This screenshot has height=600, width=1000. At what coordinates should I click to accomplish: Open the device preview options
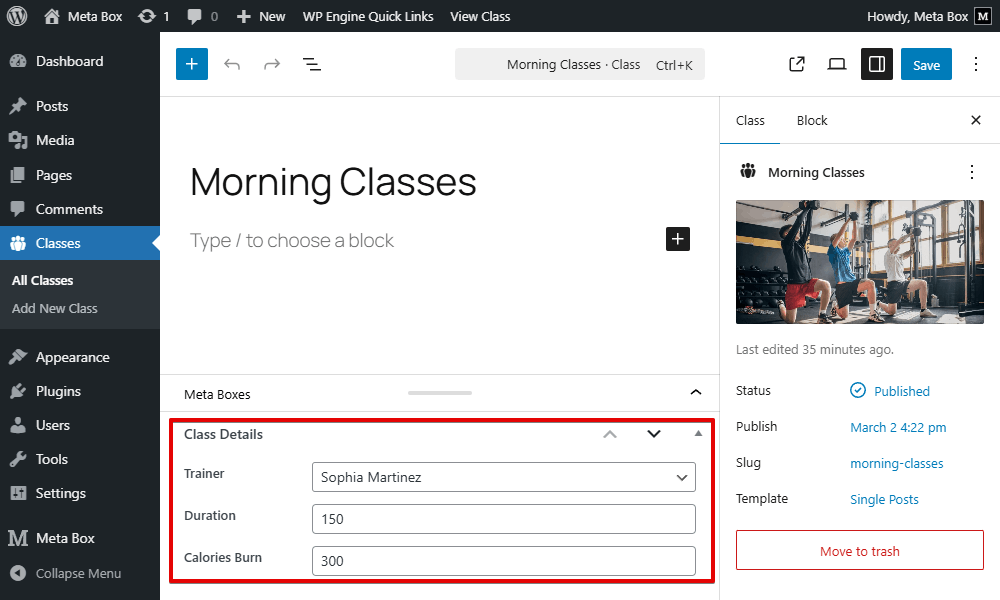[837, 64]
